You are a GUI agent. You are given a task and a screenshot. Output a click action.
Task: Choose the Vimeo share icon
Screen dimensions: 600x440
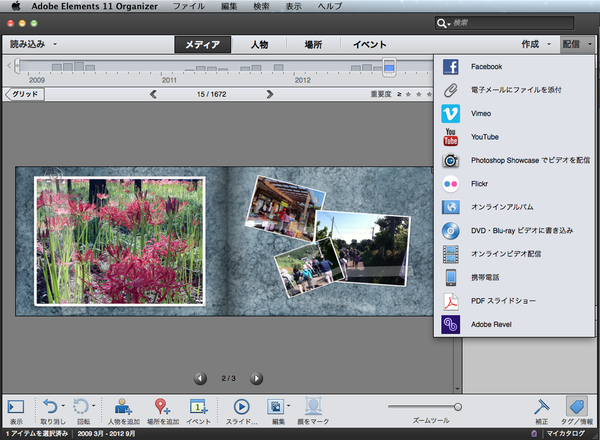point(450,114)
